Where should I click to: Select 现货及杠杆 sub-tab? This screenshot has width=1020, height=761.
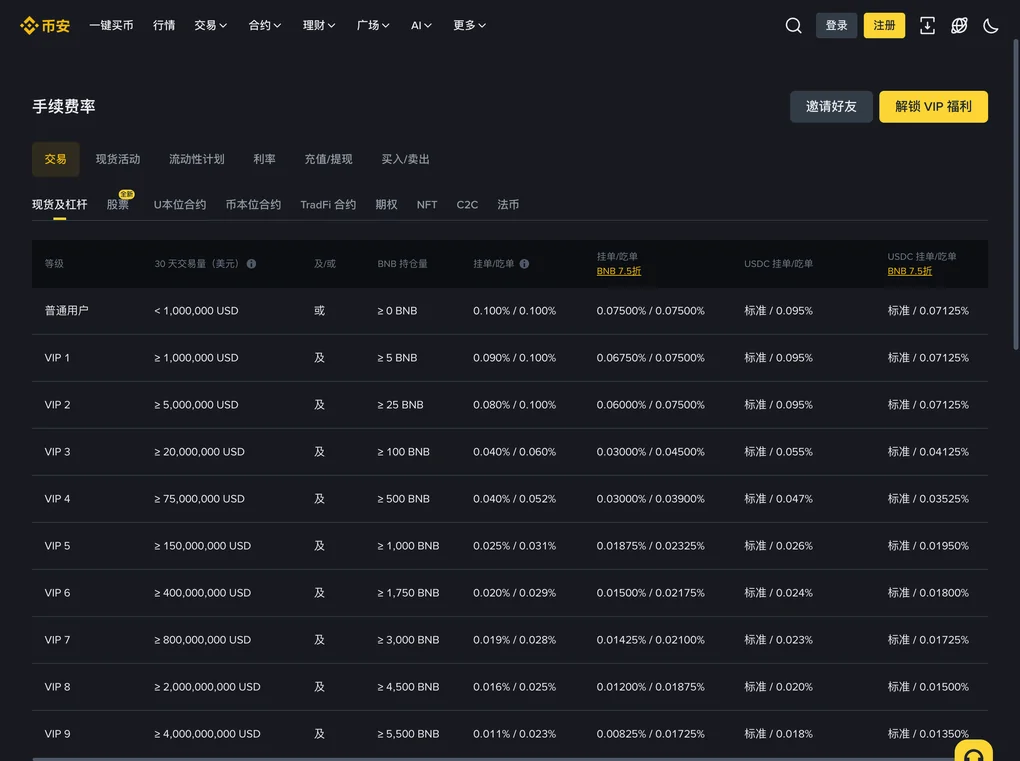point(59,205)
